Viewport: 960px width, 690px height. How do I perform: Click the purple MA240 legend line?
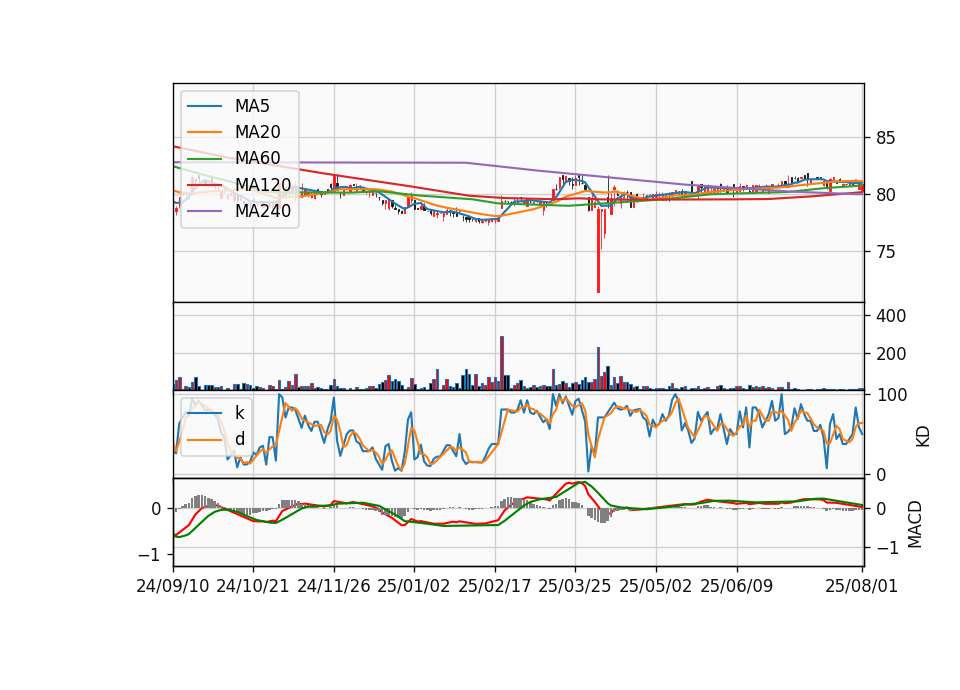tap(204, 211)
